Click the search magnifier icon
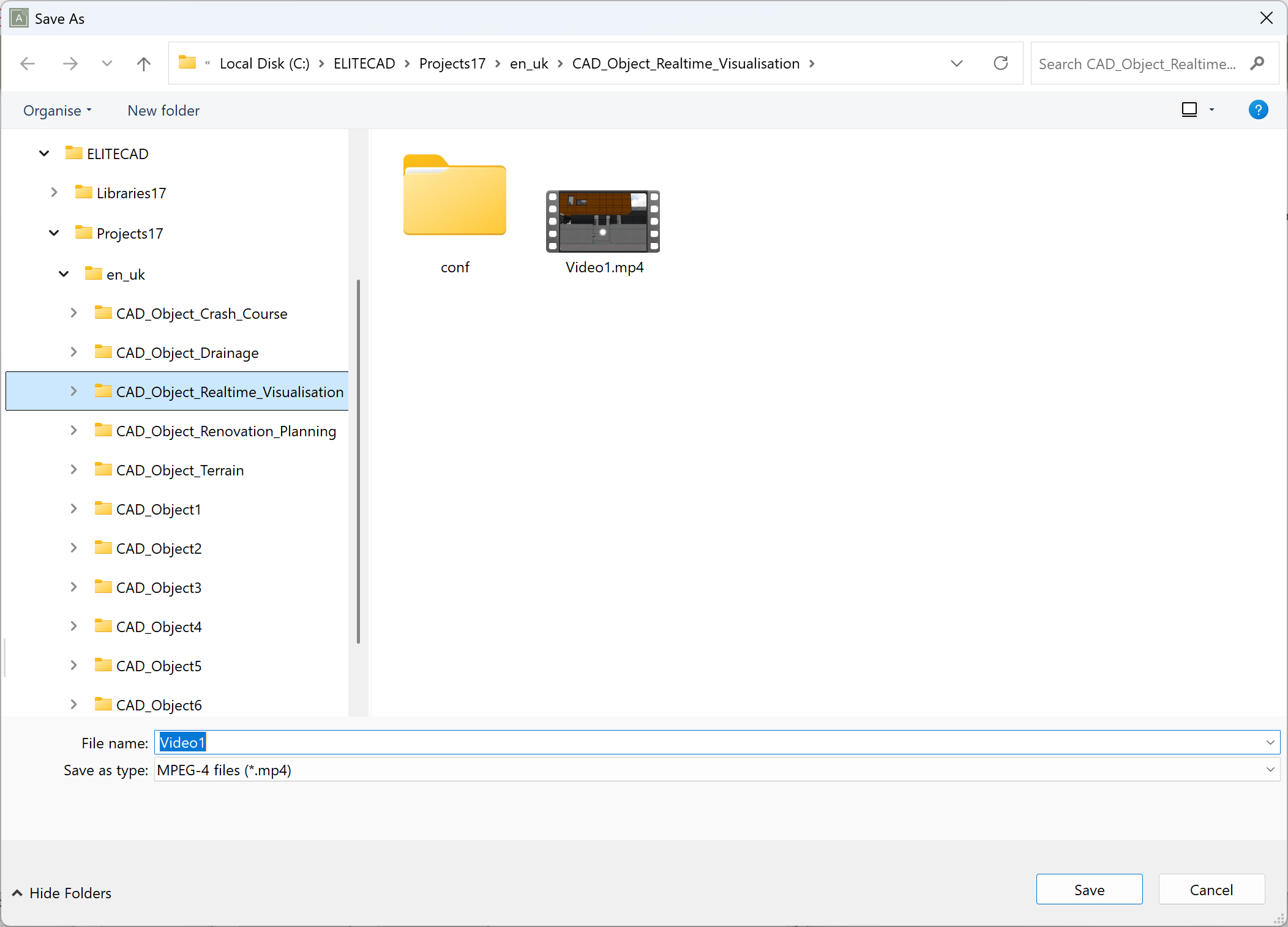This screenshot has height=927, width=1288. tap(1257, 64)
